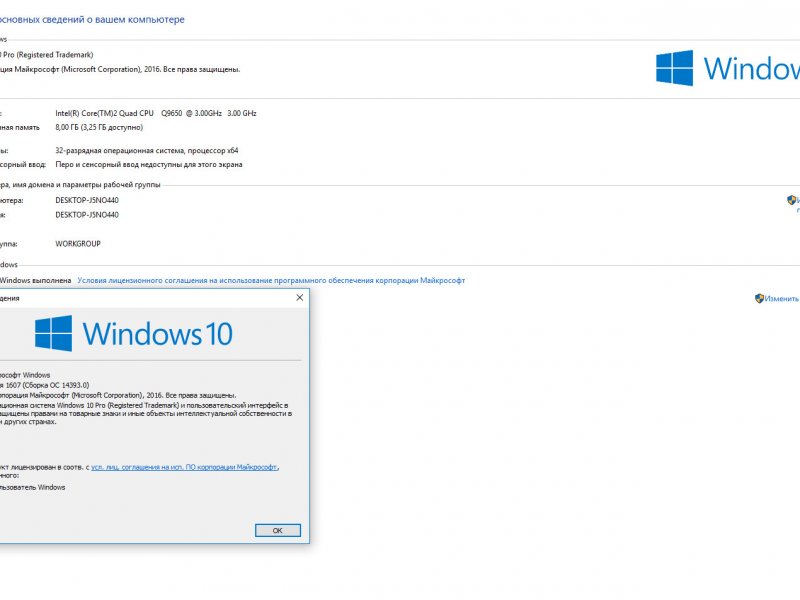Select the 1607 (Сборка ОС 14393.0) version text
Image resolution: width=800 pixels, height=600 pixels.
point(44,385)
